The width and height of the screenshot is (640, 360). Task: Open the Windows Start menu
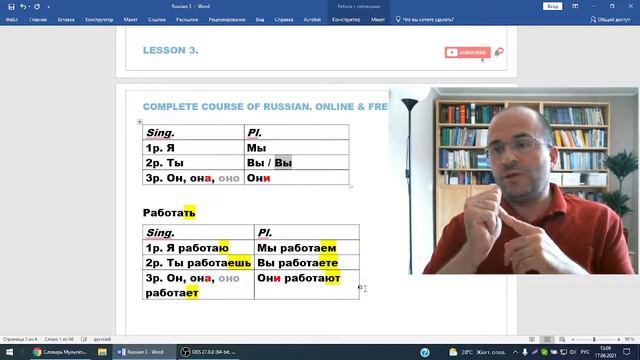pyautogui.click(x=9, y=352)
